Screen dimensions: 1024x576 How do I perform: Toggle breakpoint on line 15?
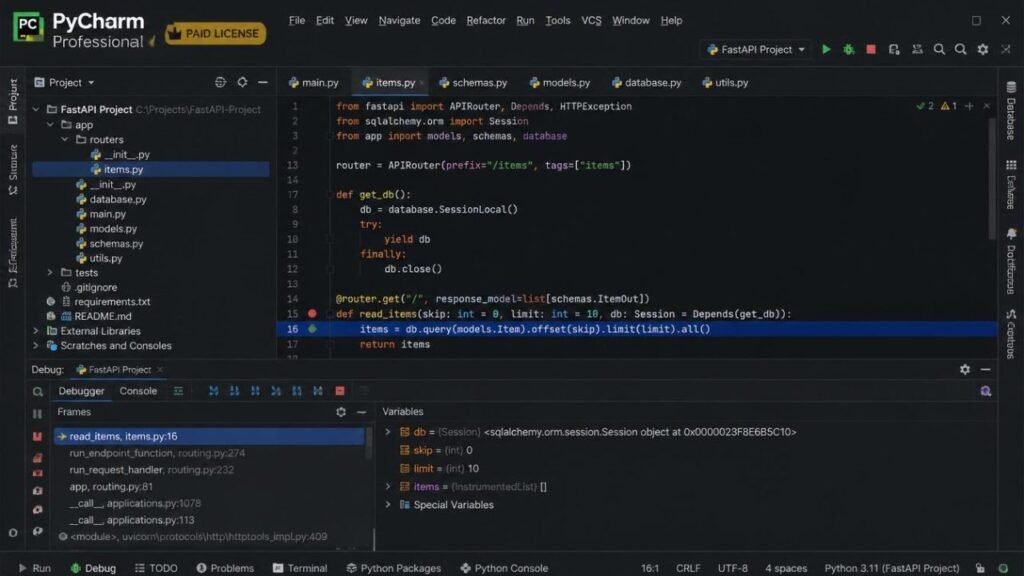point(312,314)
